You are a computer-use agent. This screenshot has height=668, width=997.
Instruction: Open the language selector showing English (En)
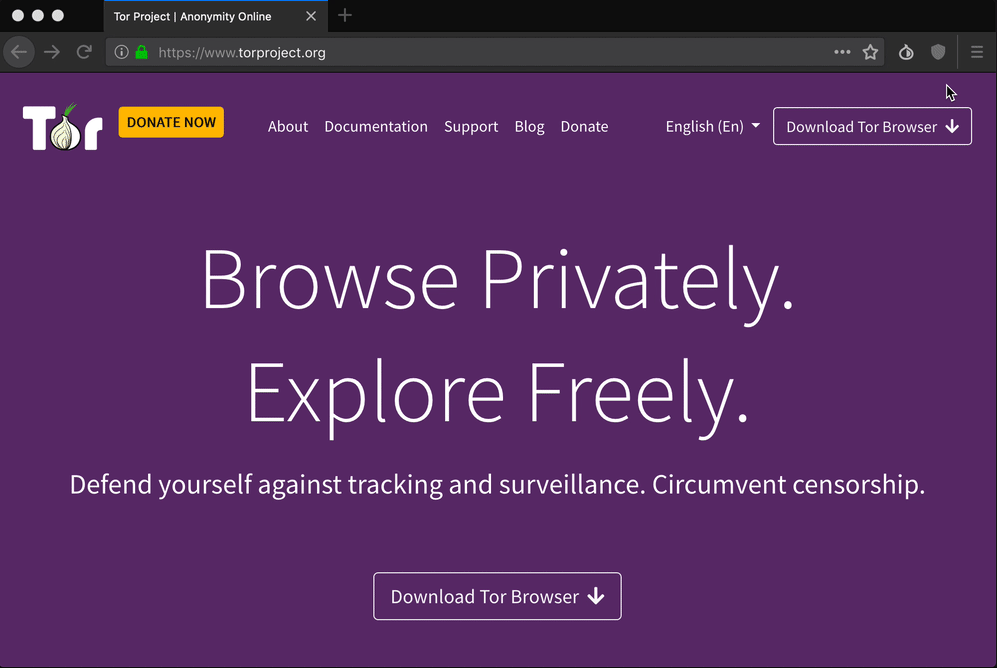(711, 126)
